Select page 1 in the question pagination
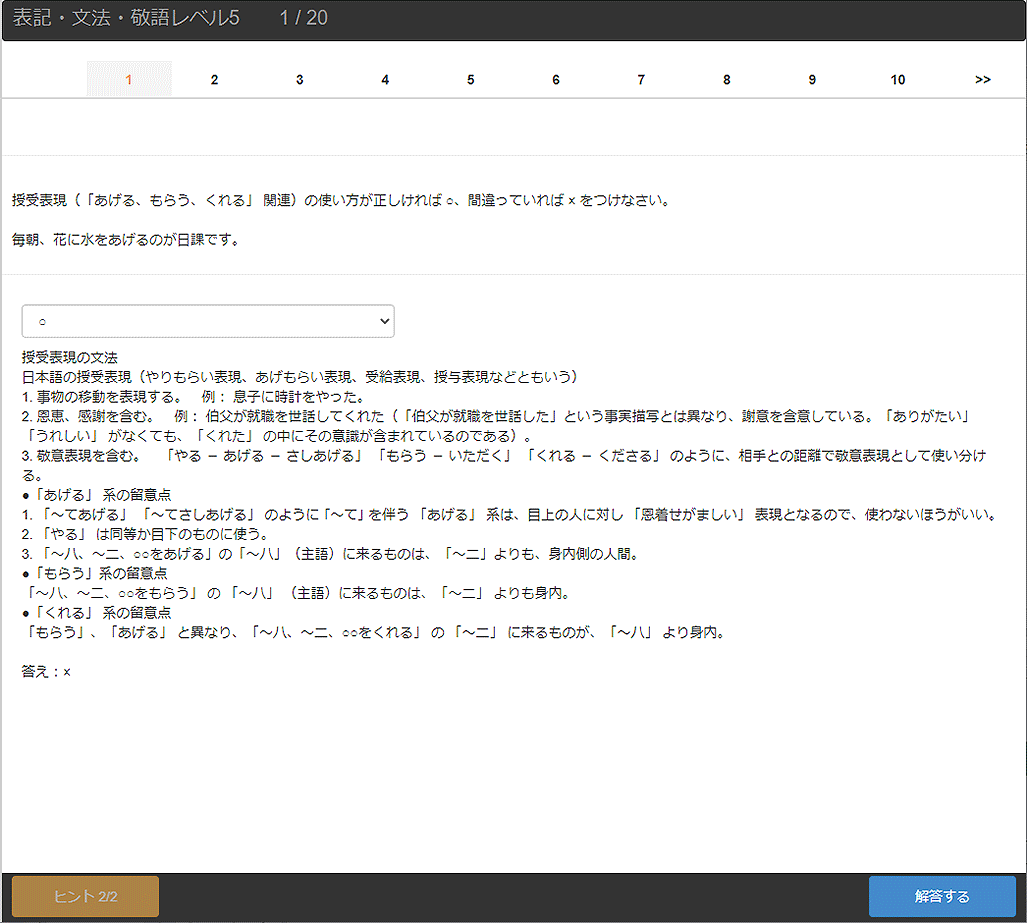The width and height of the screenshot is (1027, 923). coord(128,80)
